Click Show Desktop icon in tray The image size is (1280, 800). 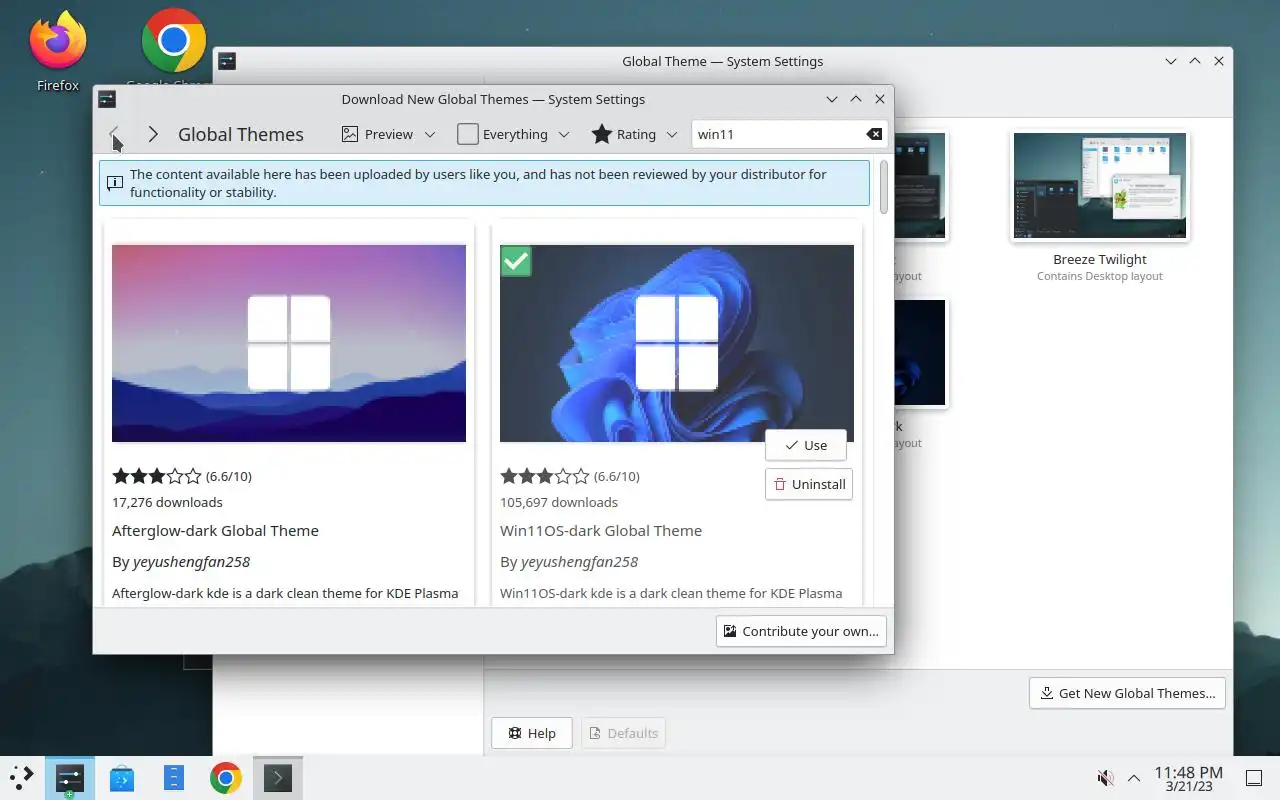1254,778
